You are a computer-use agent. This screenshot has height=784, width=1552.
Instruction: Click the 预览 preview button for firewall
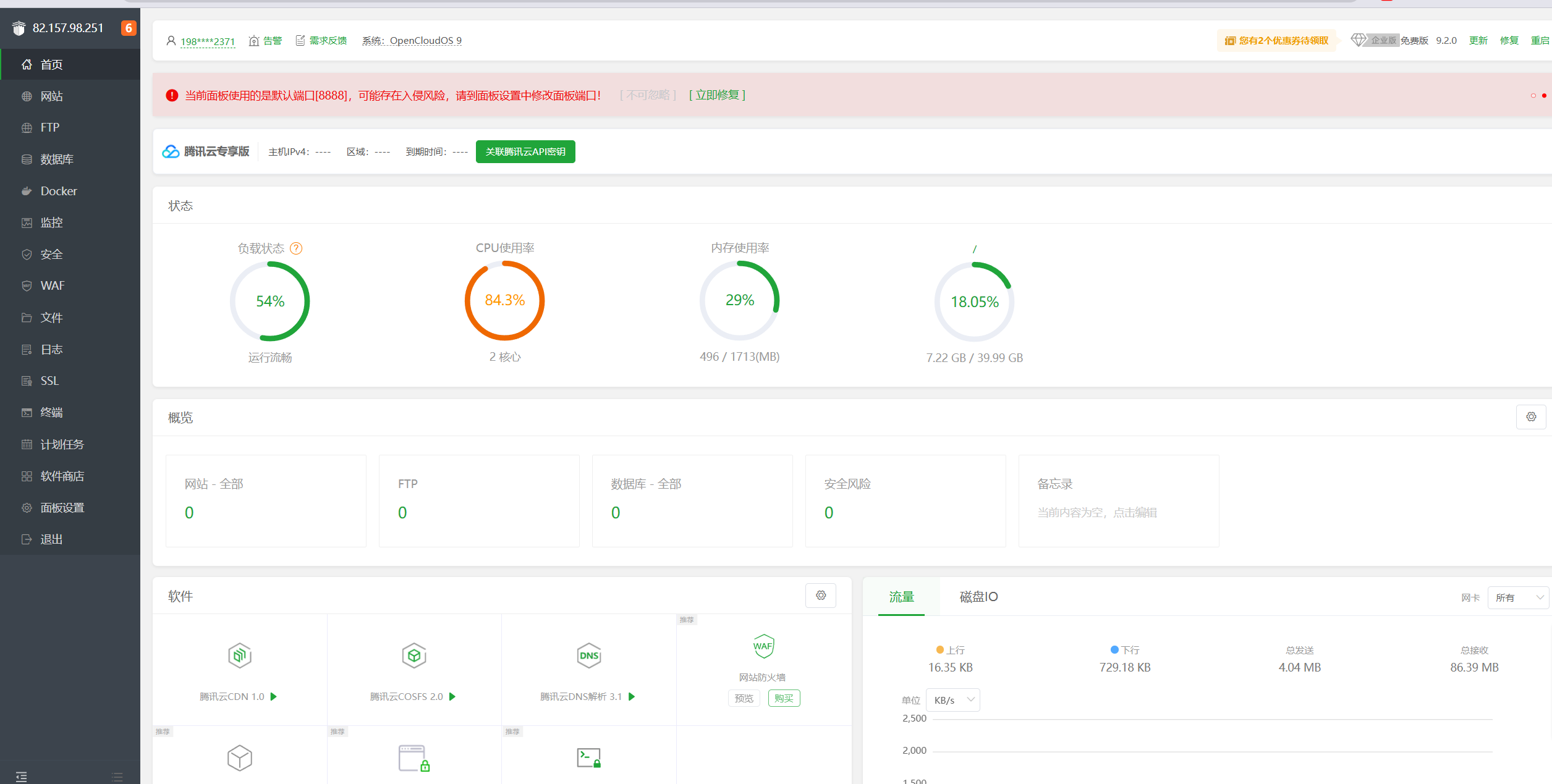click(744, 698)
